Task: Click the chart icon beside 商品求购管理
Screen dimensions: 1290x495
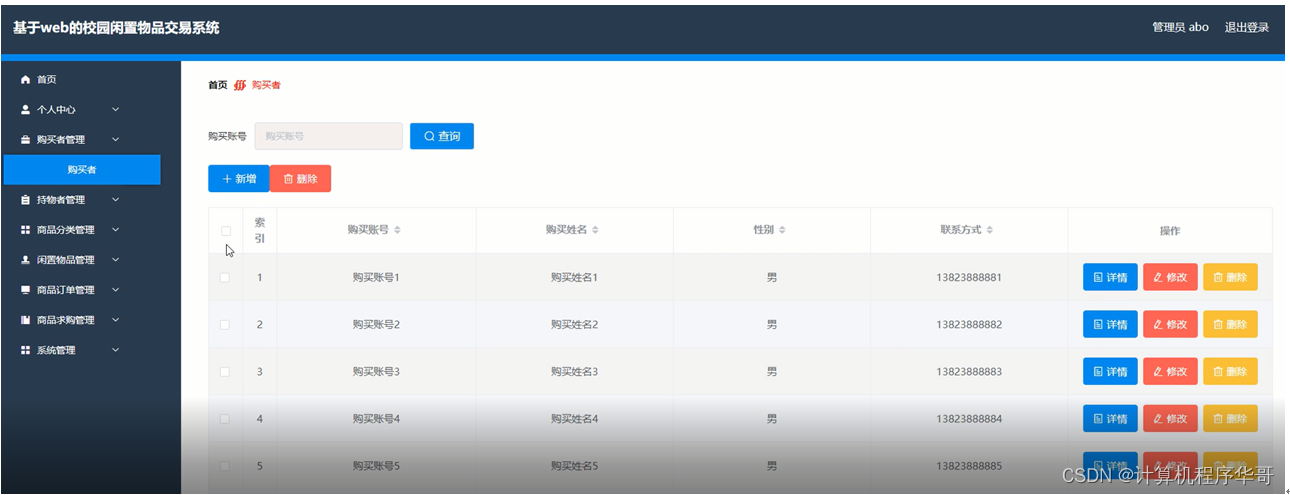Action: (x=26, y=320)
